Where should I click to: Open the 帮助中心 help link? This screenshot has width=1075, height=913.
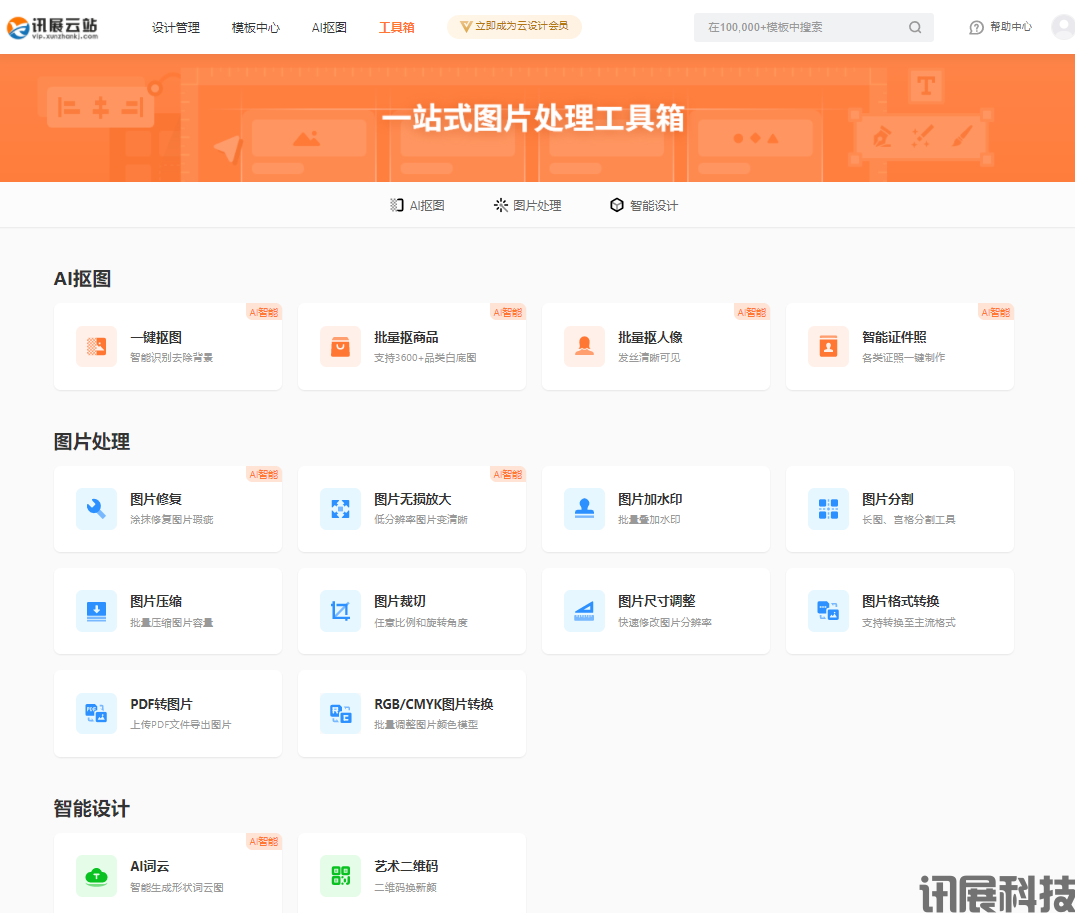tap(1000, 27)
